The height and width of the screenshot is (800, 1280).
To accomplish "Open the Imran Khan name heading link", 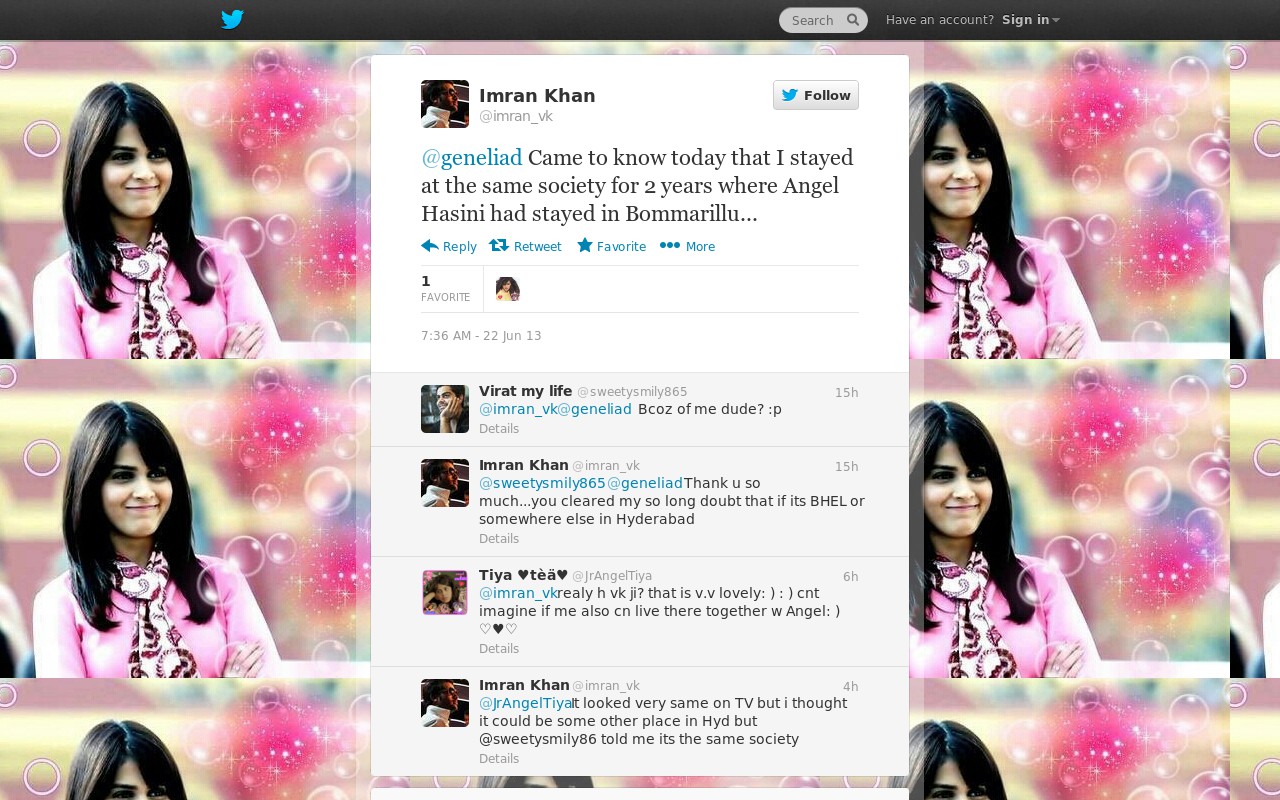I will tap(537, 96).
